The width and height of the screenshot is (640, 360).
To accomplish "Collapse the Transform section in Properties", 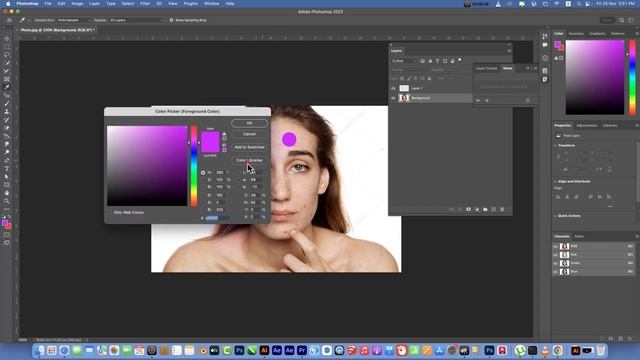I will 556,145.
